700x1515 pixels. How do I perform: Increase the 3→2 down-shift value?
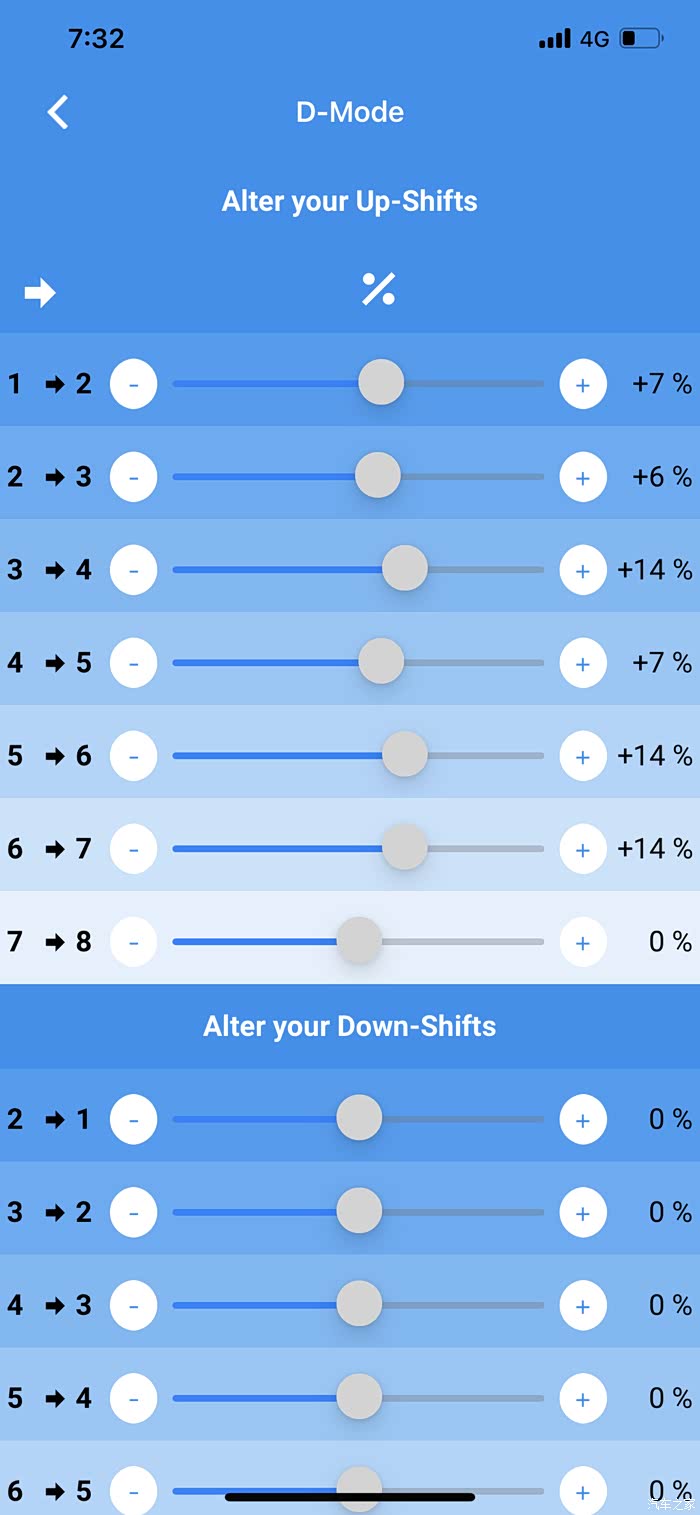[583, 1212]
